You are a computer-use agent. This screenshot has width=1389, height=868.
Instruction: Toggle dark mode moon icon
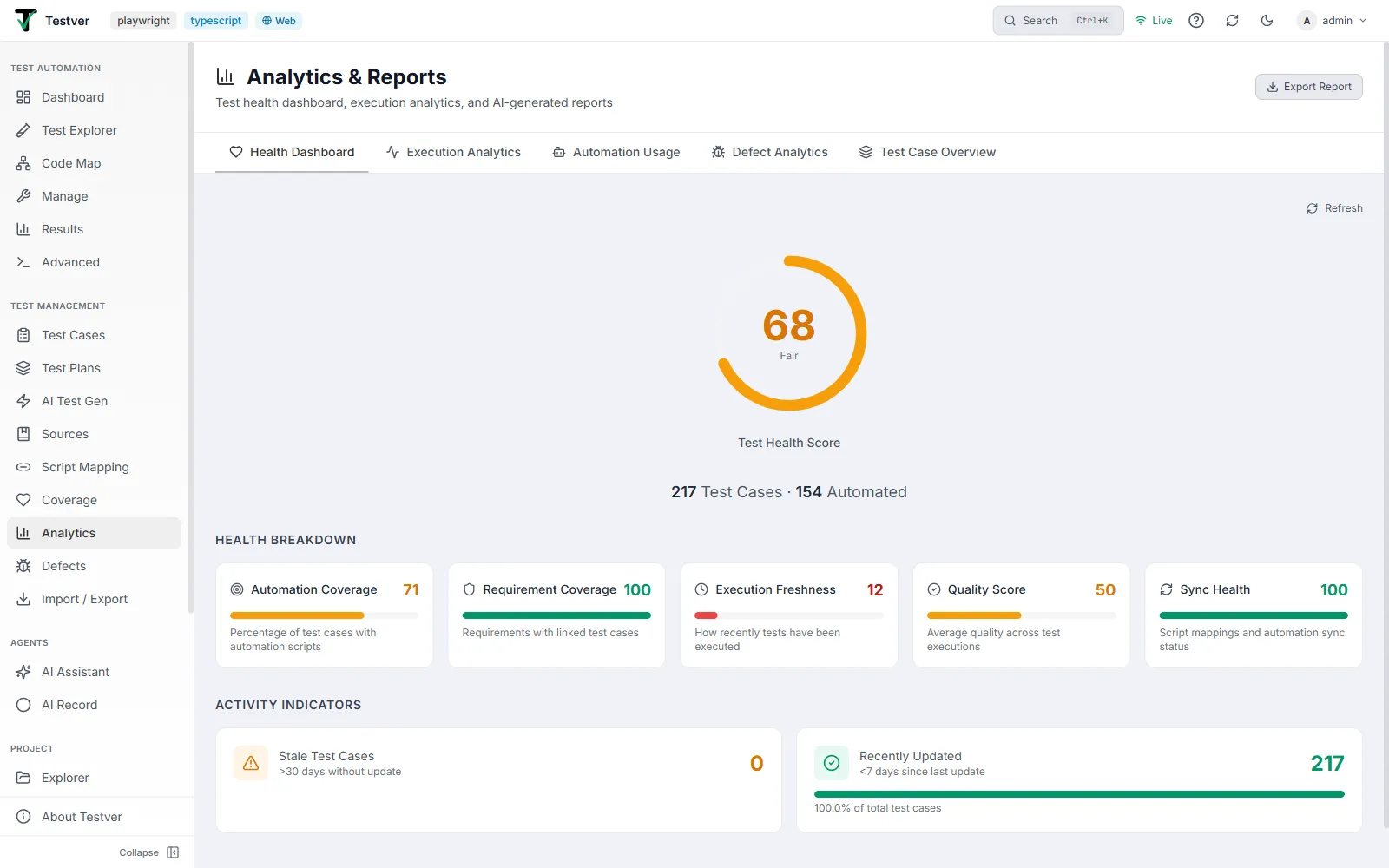[1267, 21]
